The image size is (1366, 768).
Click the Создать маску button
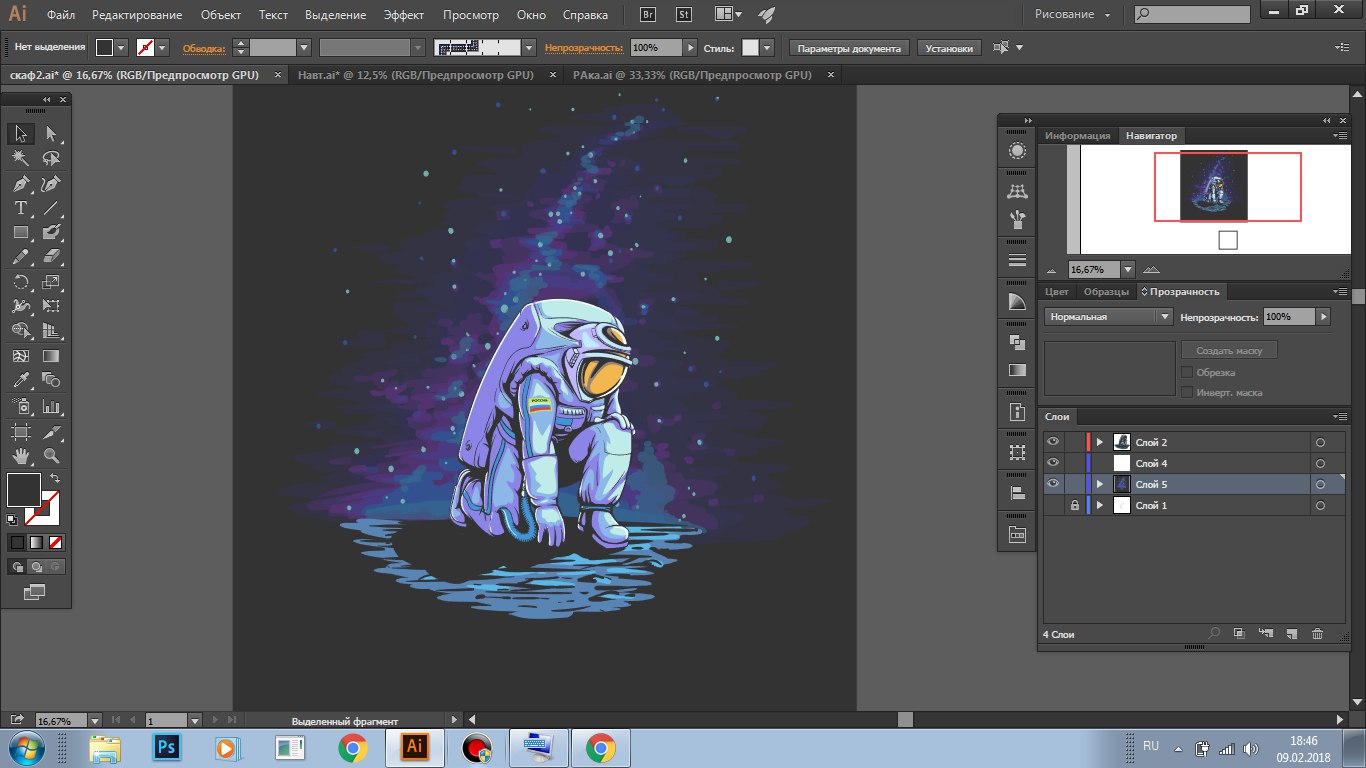click(x=1229, y=351)
